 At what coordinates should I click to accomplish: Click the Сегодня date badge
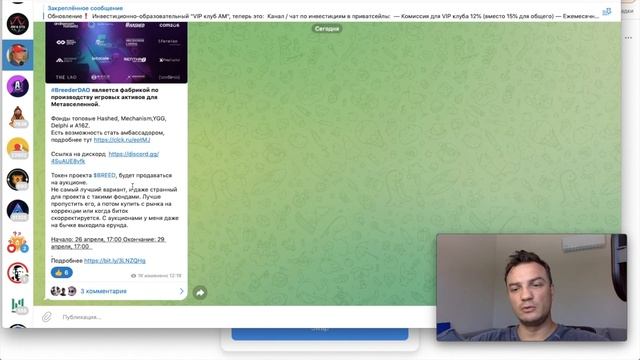(x=327, y=29)
